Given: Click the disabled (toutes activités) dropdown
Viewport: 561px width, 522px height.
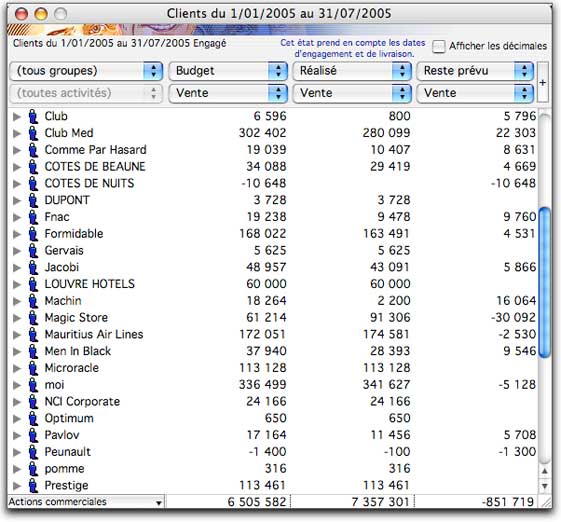Looking at the screenshot, I should coord(86,93).
